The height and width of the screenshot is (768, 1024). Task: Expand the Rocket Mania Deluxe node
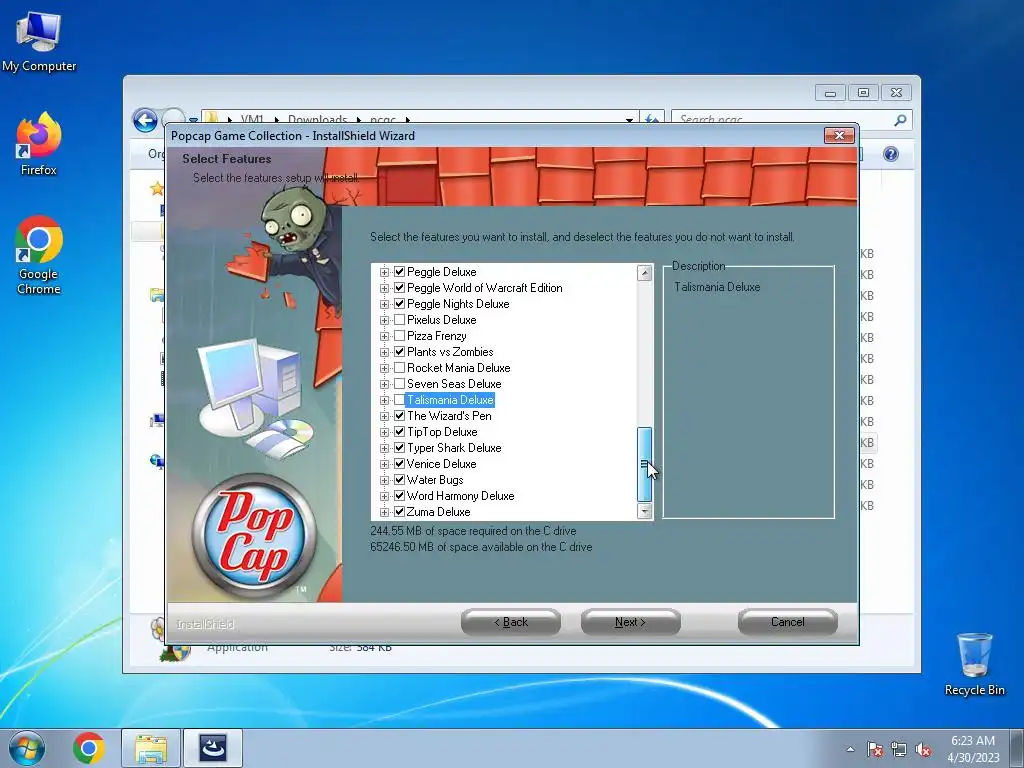point(384,368)
